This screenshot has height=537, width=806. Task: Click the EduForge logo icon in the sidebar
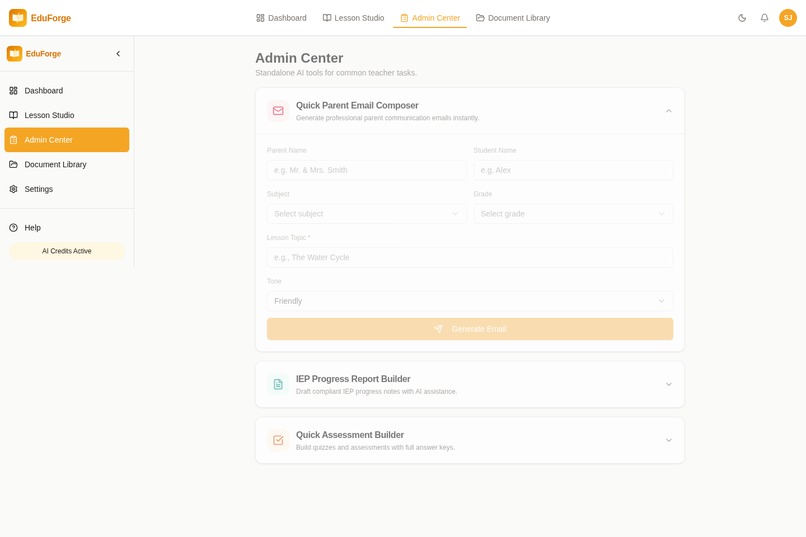14,53
